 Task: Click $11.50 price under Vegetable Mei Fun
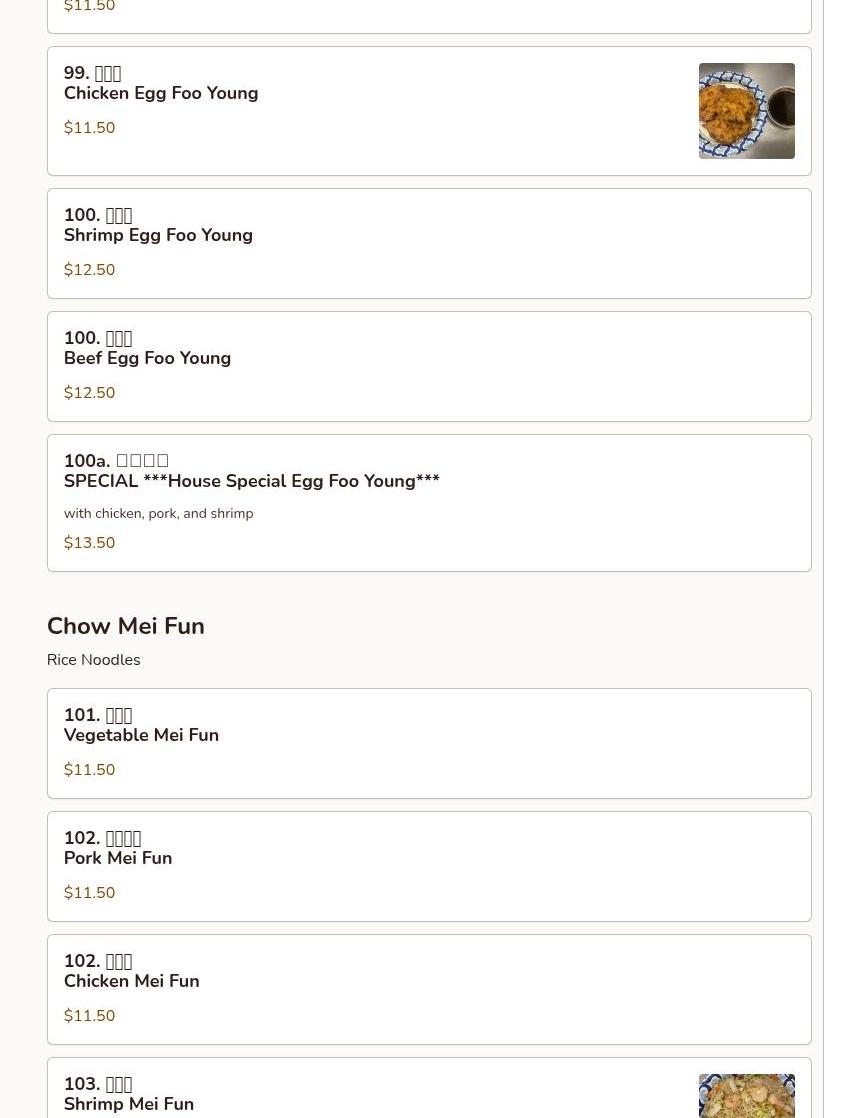pyautogui.click(x=89, y=770)
